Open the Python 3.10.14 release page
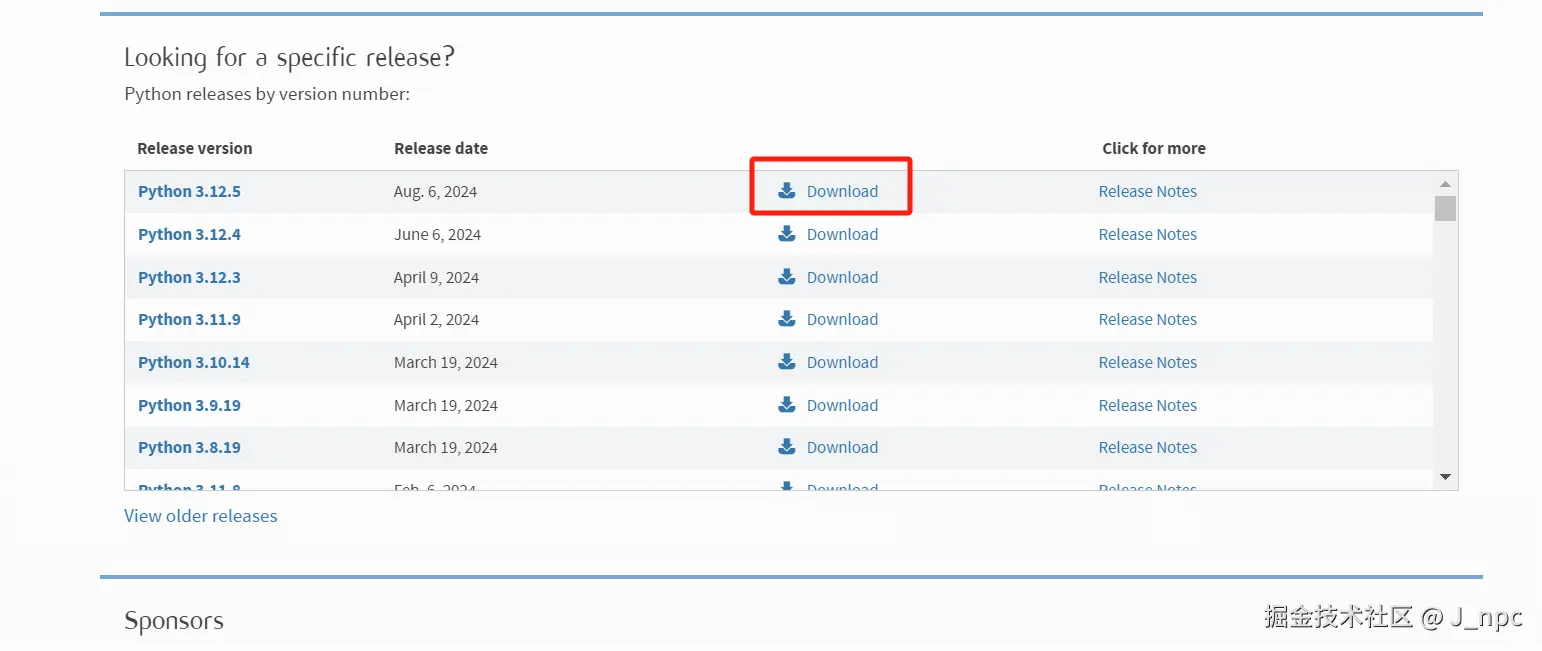 pos(194,362)
